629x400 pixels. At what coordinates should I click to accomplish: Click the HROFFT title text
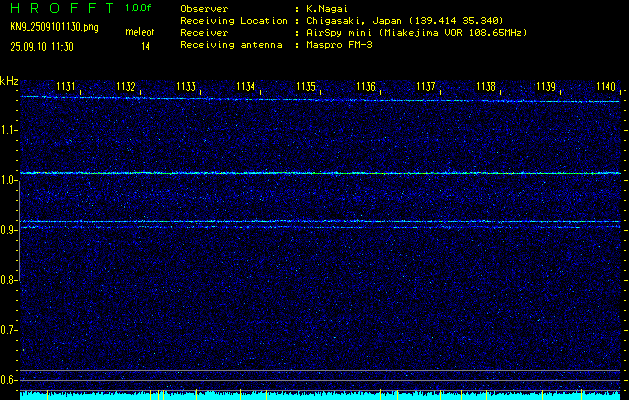[62, 8]
